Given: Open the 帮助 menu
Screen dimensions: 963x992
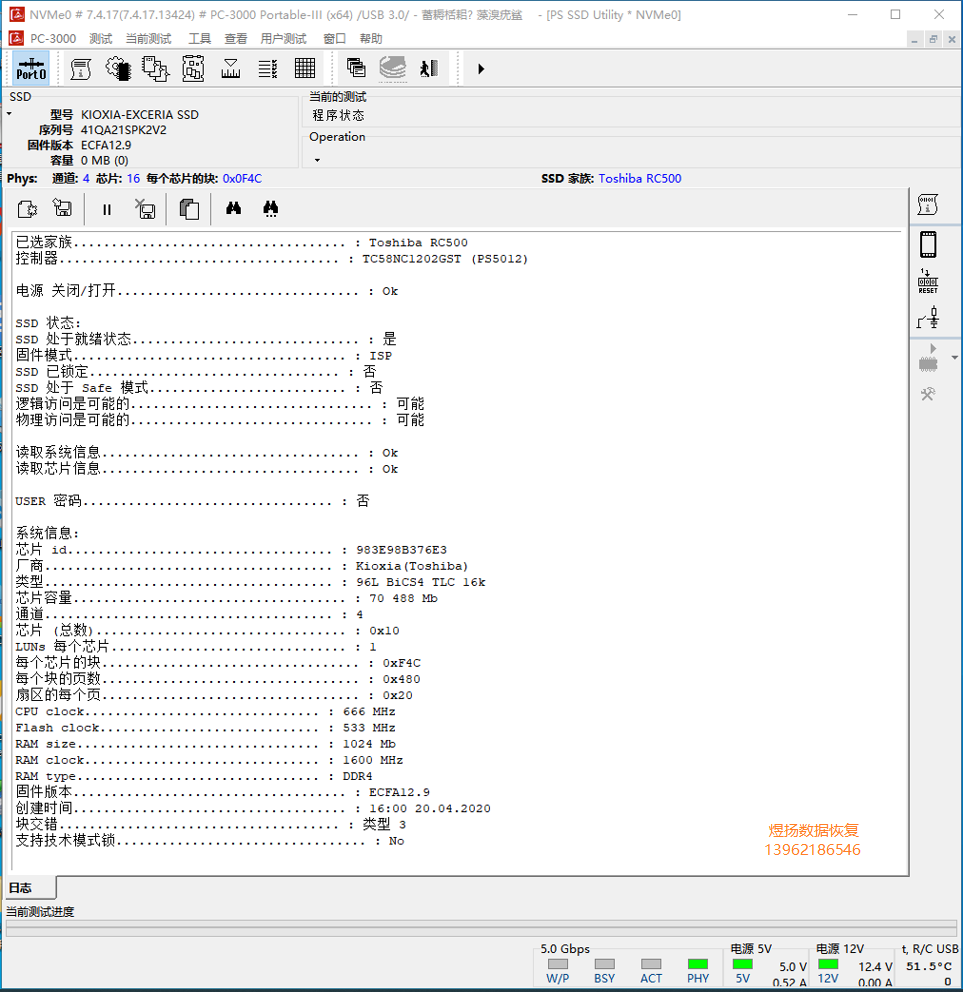Looking at the screenshot, I should [371, 39].
